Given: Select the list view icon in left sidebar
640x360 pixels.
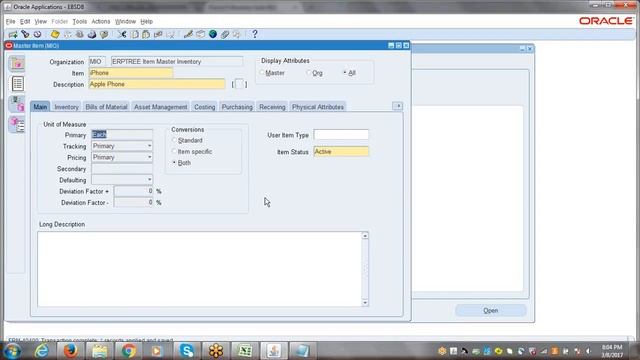Looking at the screenshot, I should [x=17, y=84].
